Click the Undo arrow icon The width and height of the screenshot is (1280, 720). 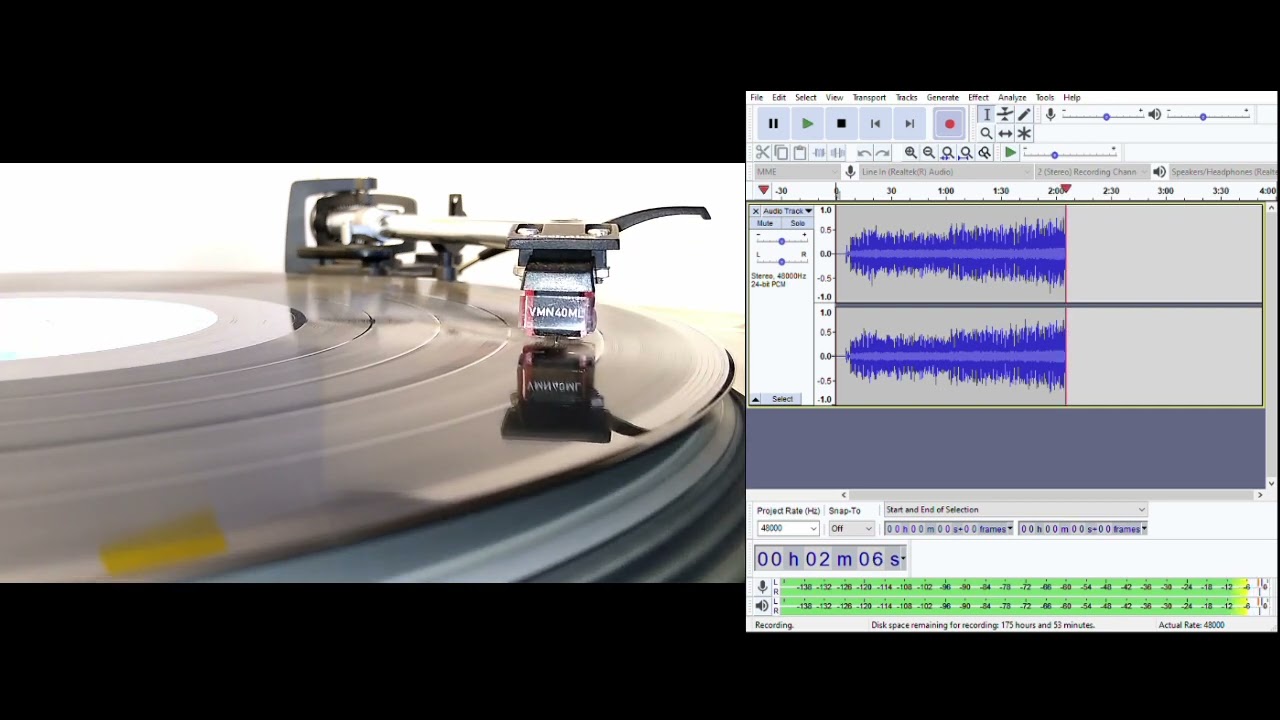point(864,153)
